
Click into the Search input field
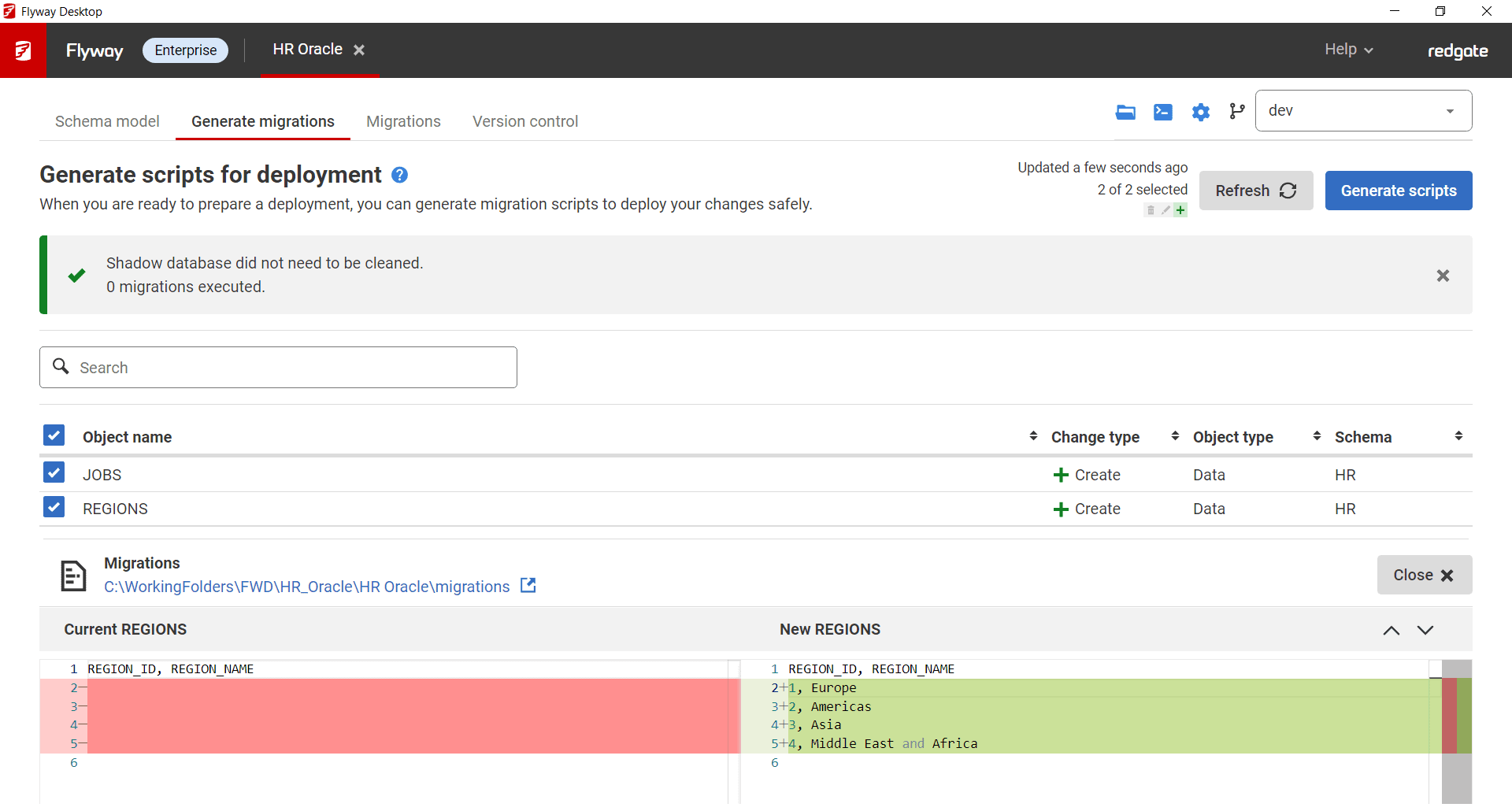(x=278, y=367)
